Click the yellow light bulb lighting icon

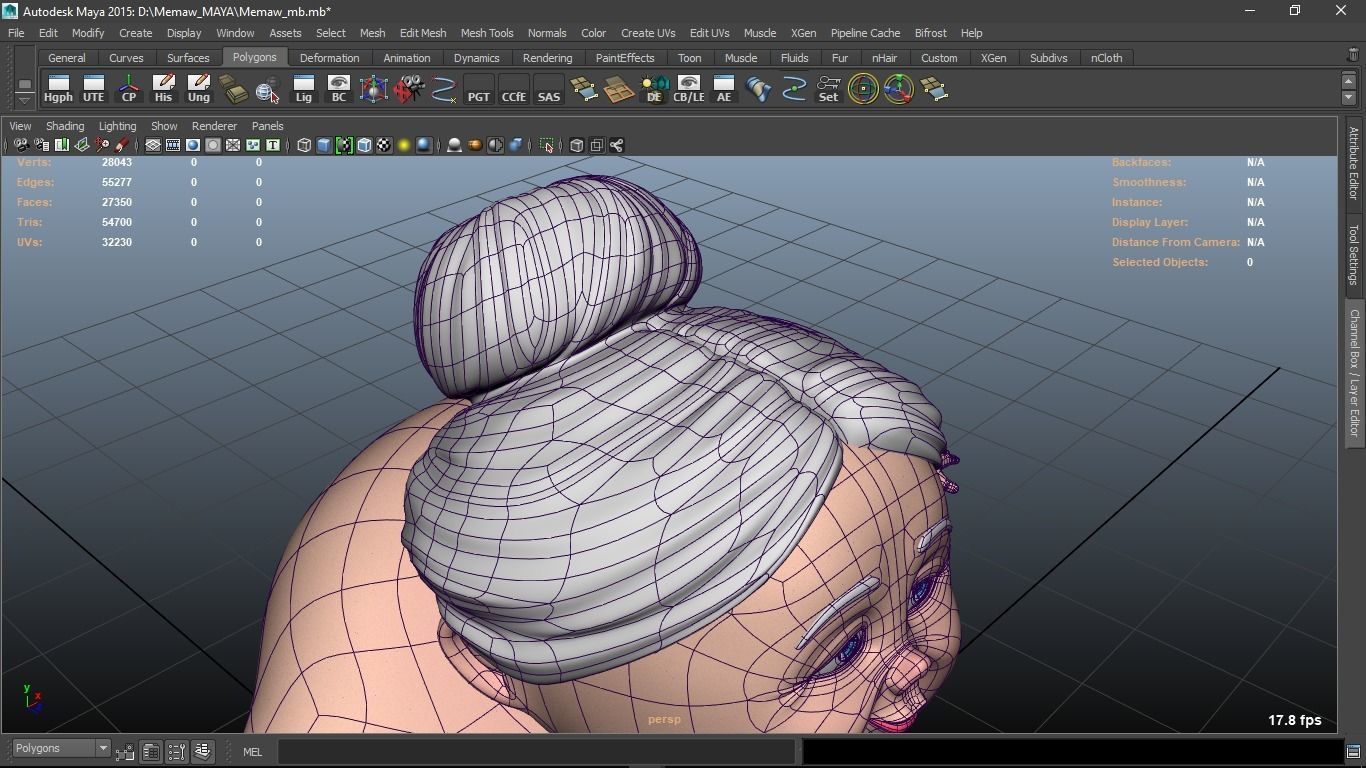(x=404, y=146)
